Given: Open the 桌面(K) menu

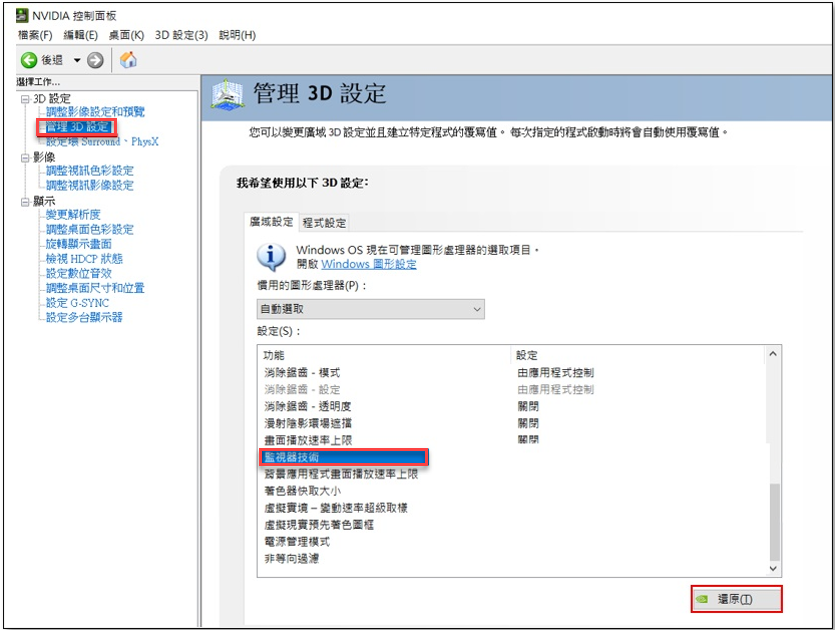Looking at the screenshot, I should pyautogui.click(x=126, y=35).
